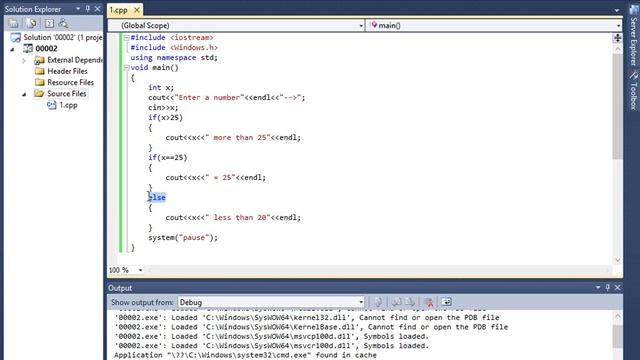Image resolution: width=640 pixels, height=360 pixels.
Task: Toggle the Solution Explorer auto-hide pin
Action: pos(87,9)
